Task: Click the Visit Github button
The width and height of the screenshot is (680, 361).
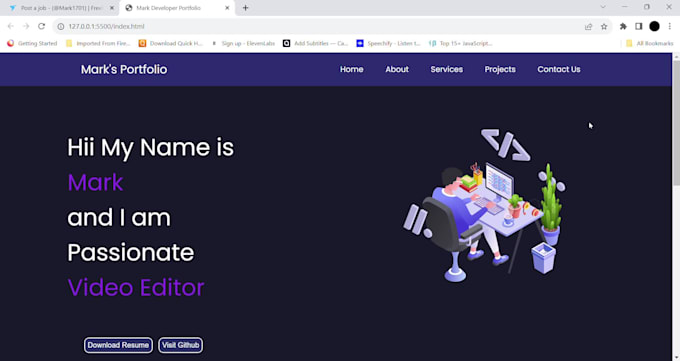Action: [x=180, y=345]
